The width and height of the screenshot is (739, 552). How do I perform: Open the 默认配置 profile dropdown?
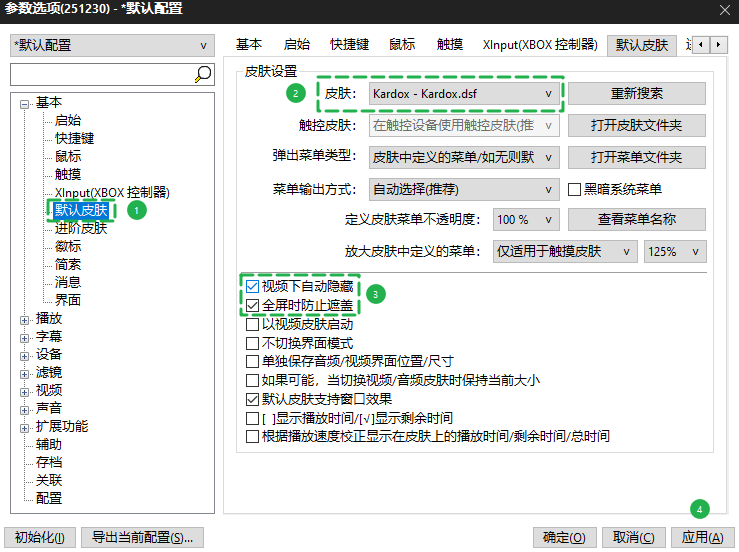point(112,46)
